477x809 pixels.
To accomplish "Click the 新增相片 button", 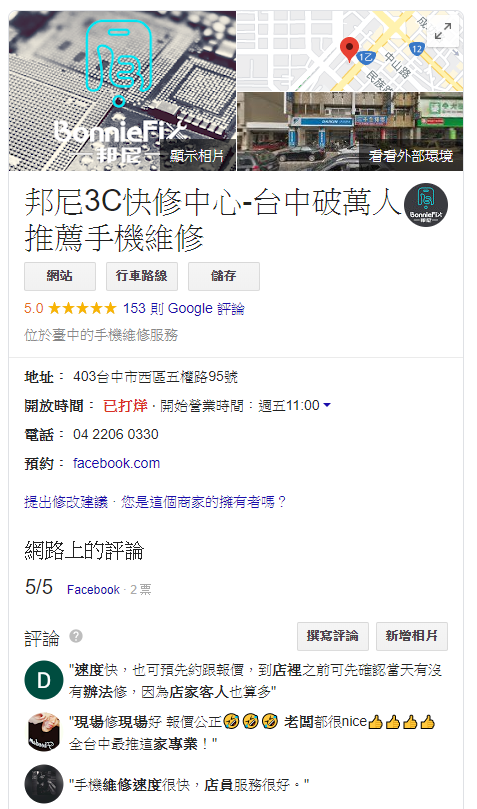I will point(412,636).
